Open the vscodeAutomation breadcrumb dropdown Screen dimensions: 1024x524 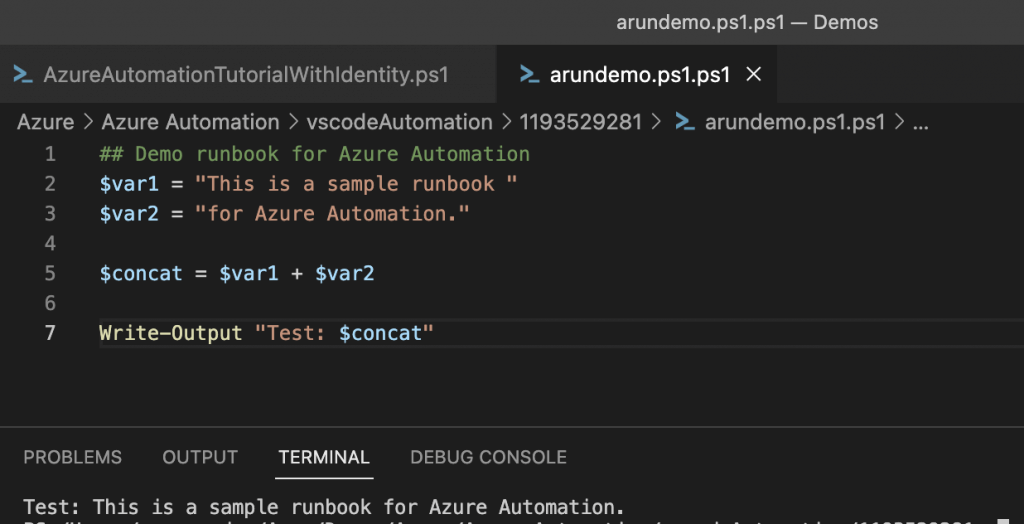(400, 122)
